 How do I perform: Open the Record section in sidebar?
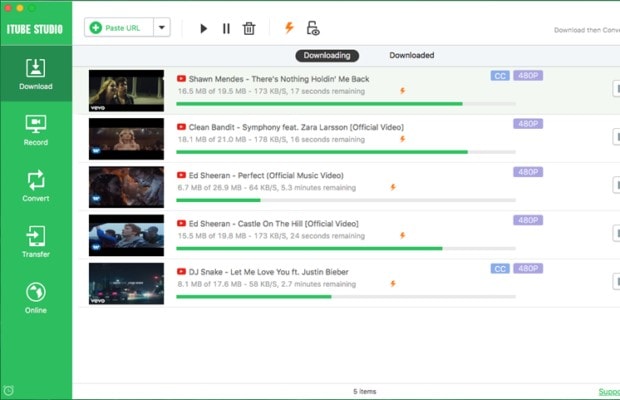(x=36, y=130)
